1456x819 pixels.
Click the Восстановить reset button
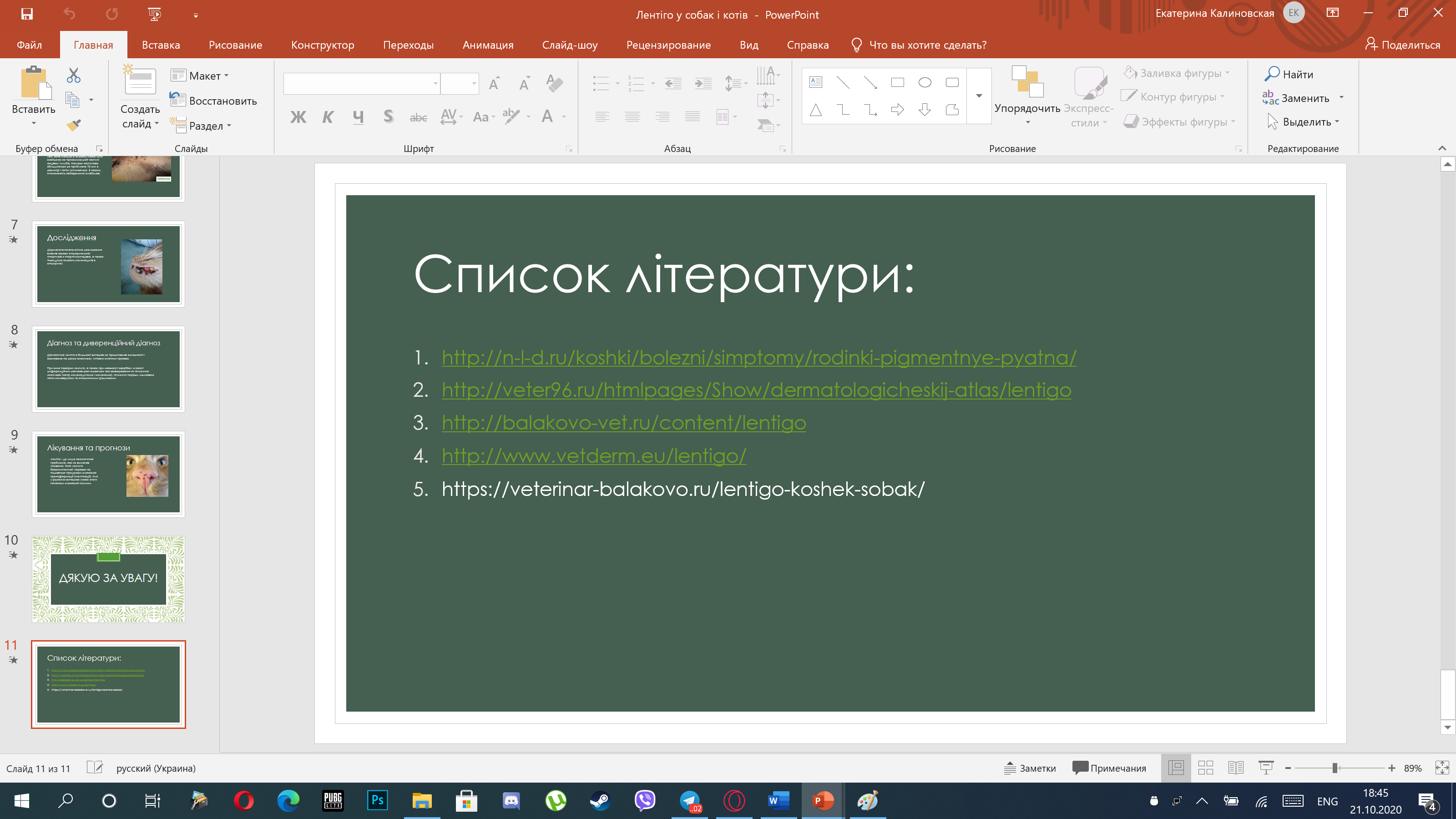pyautogui.click(x=213, y=101)
